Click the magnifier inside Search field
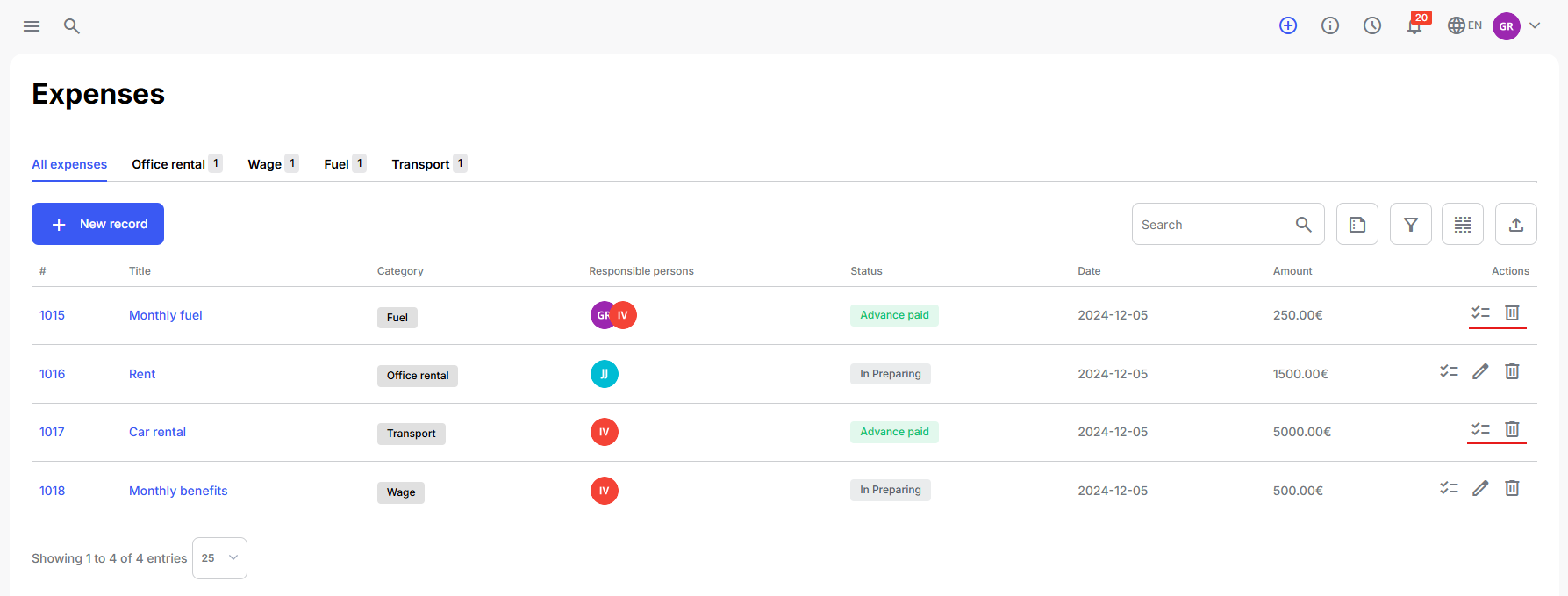The width and height of the screenshot is (1568, 596). click(x=1304, y=225)
